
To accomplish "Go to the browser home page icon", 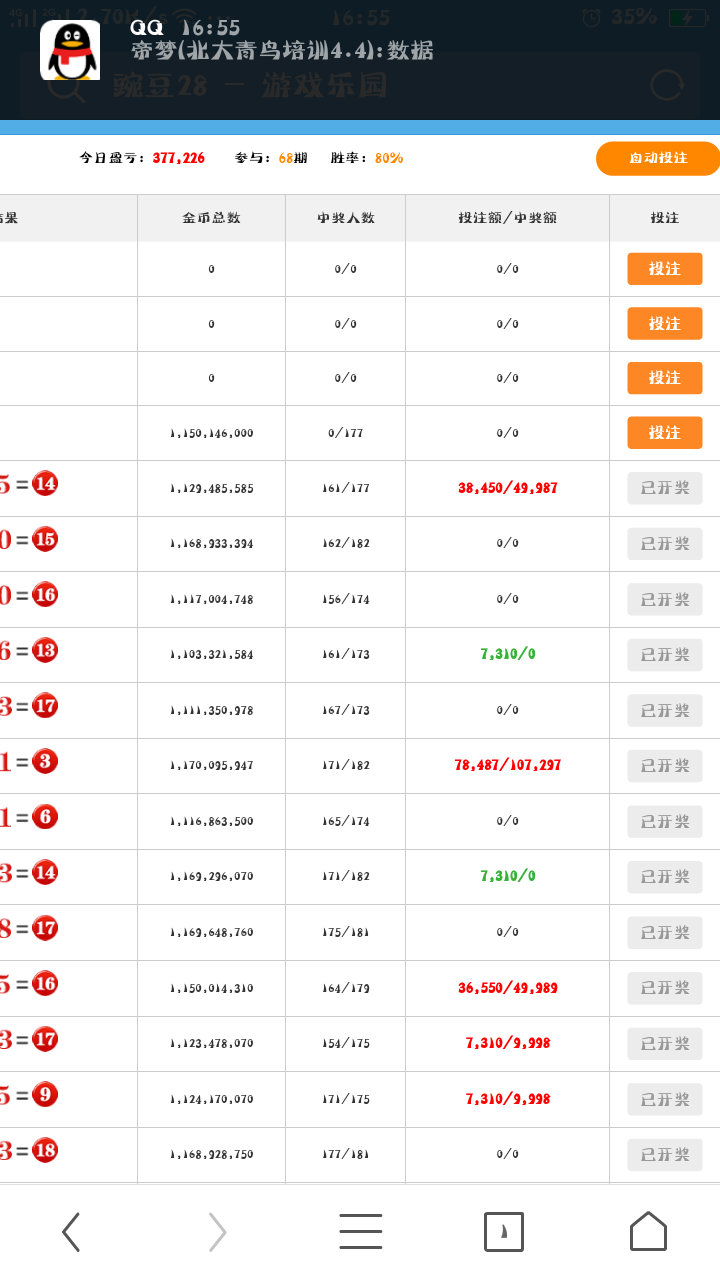I will click(648, 1232).
